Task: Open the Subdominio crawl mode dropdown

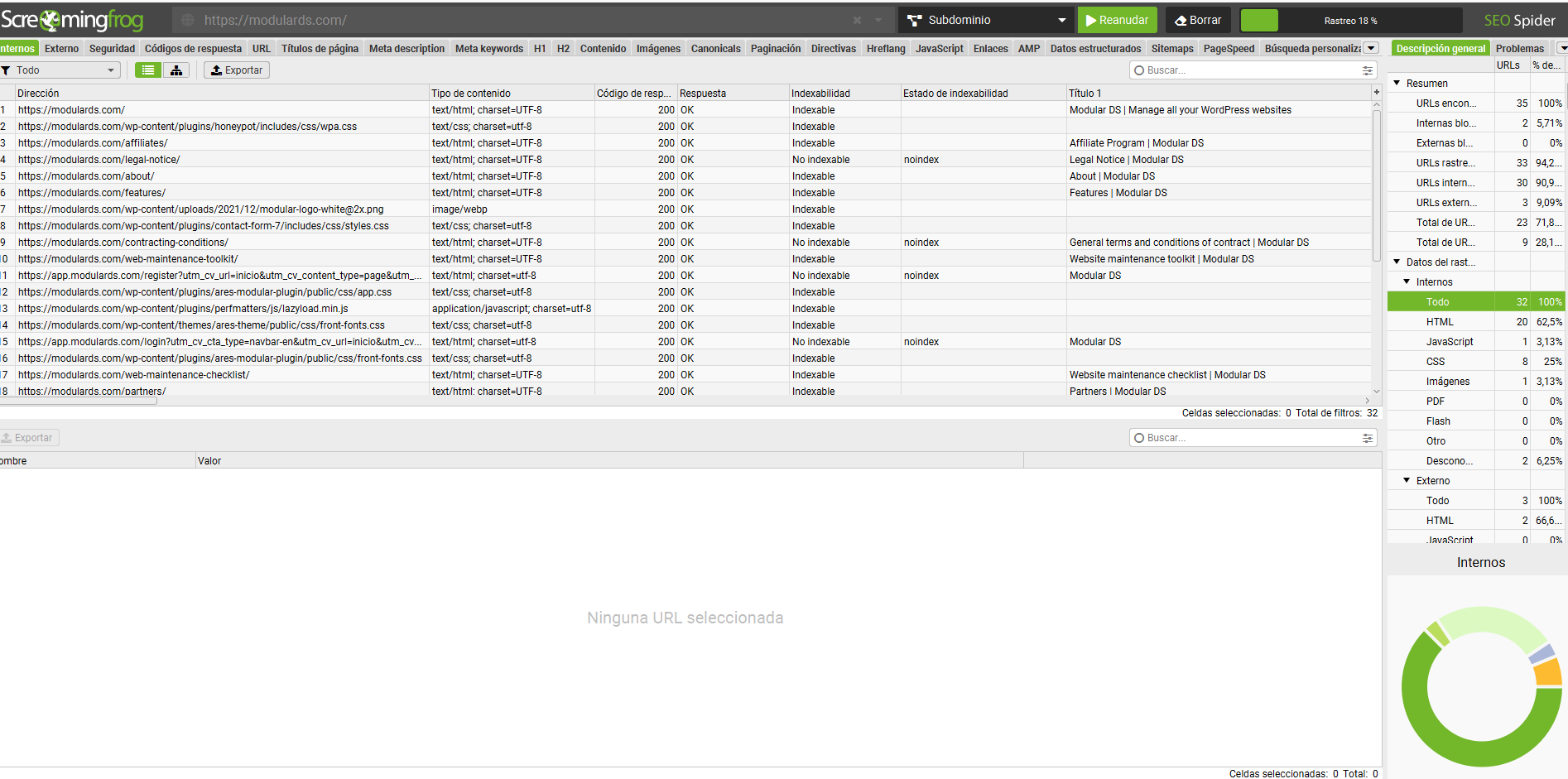Action: (985, 19)
